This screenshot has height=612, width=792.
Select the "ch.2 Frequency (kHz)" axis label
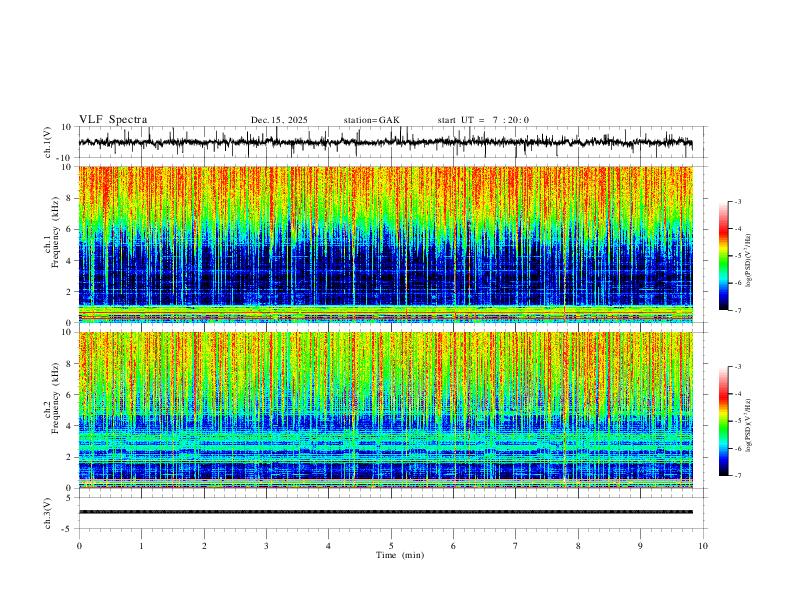[x=53, y=398]
